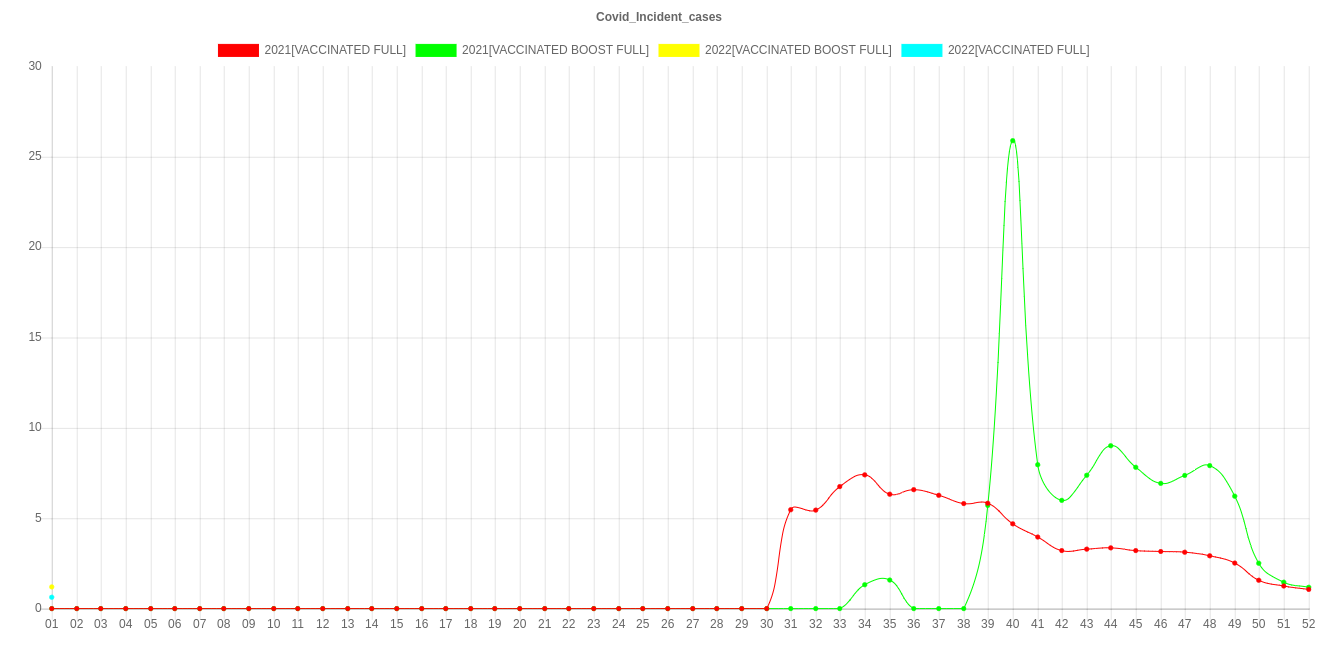Click the green peak data point at week 40
1318x659 pixels.
(1013, 141)
